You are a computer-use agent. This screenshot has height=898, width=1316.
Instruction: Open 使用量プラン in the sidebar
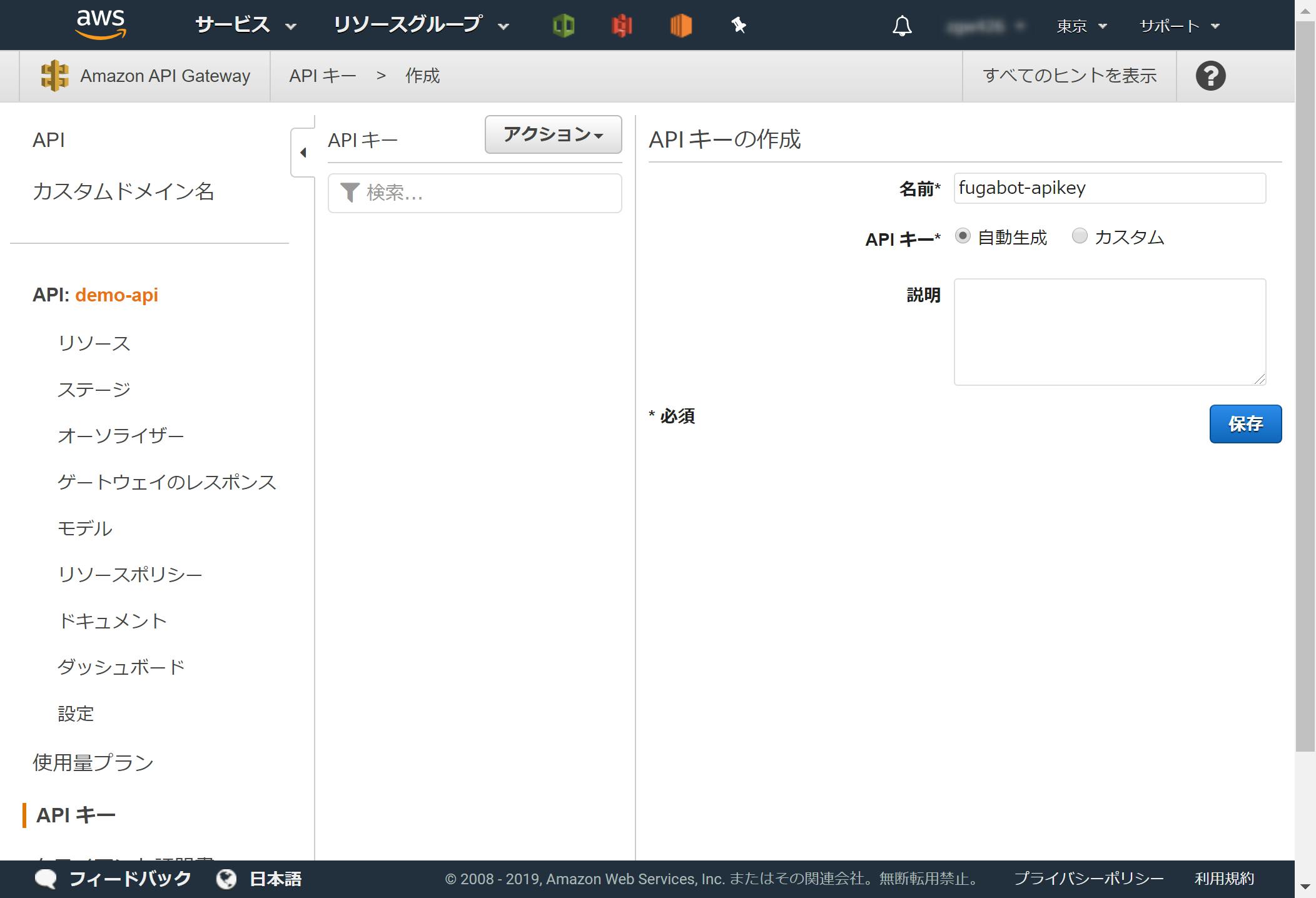coord(93,762)
